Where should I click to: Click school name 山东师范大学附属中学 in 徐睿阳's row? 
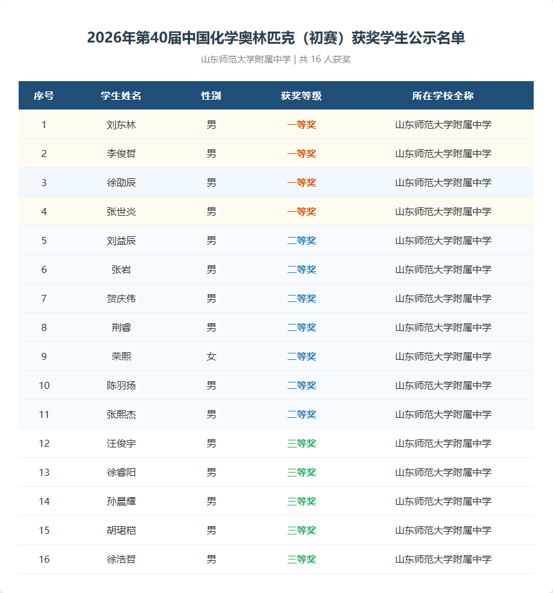tap(443, 472)
